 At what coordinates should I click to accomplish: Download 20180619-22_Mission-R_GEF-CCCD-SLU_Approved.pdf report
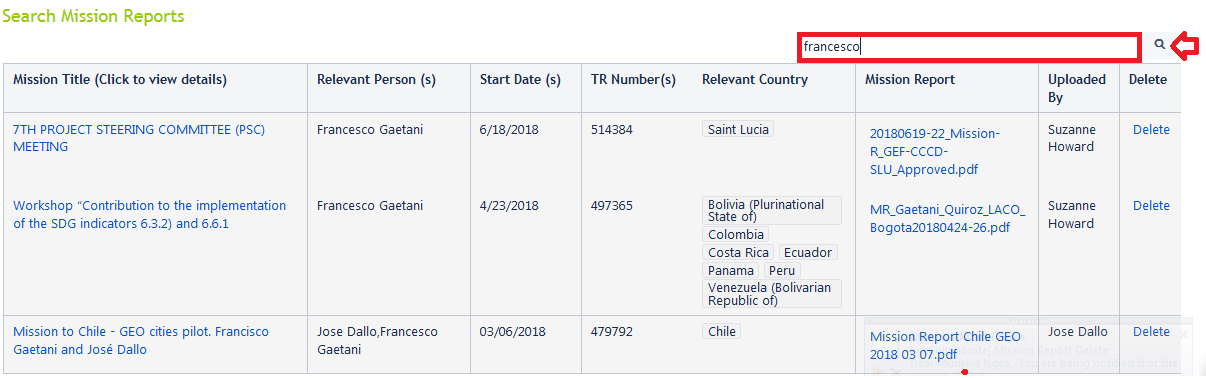pos(934,152)
